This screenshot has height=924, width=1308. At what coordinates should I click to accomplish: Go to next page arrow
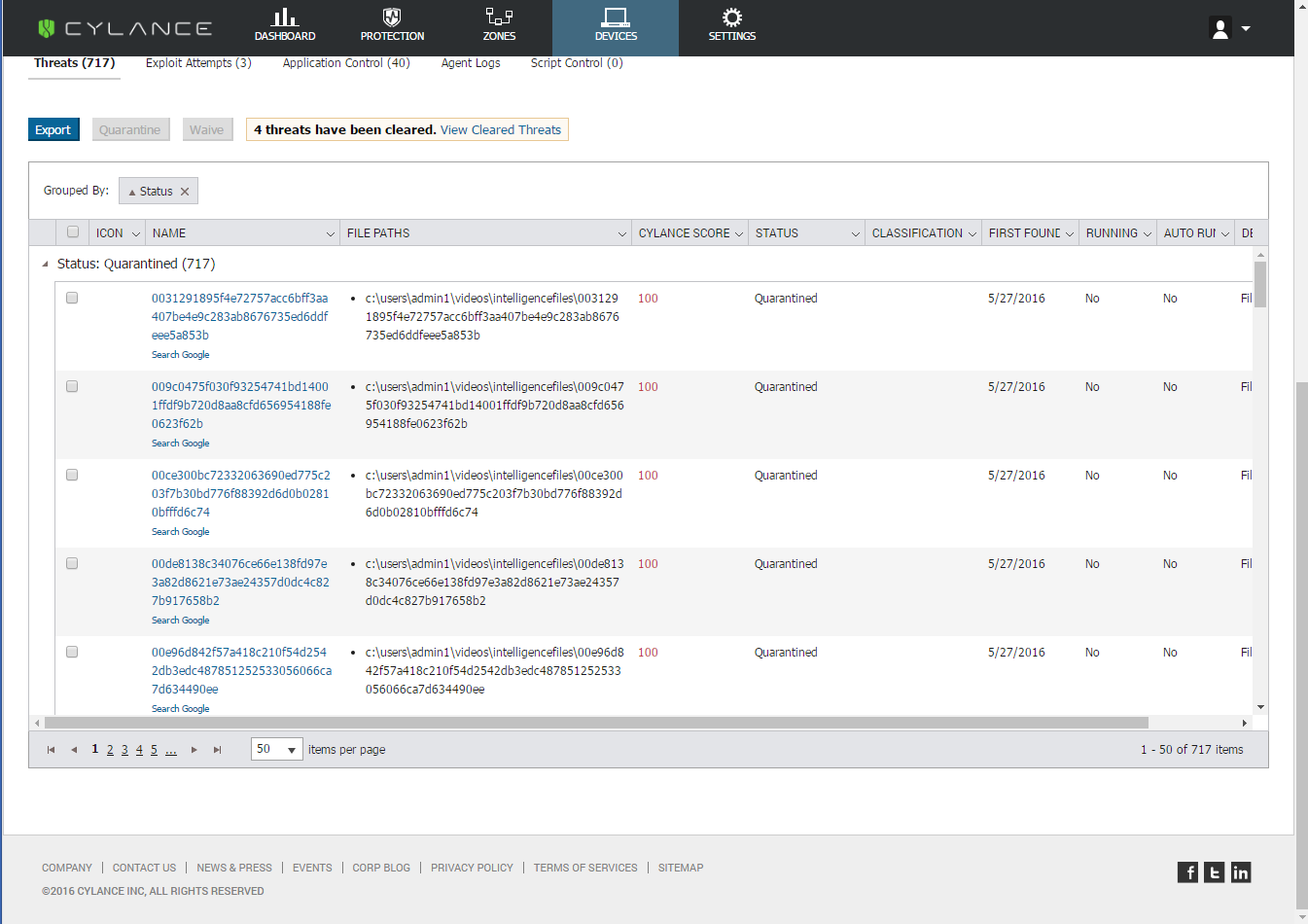tap(194, 750)
